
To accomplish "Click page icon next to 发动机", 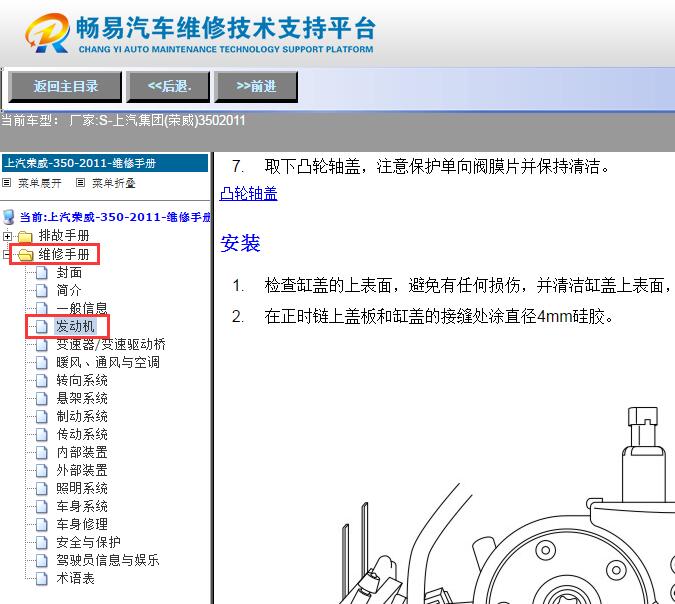I will [42, 327].
